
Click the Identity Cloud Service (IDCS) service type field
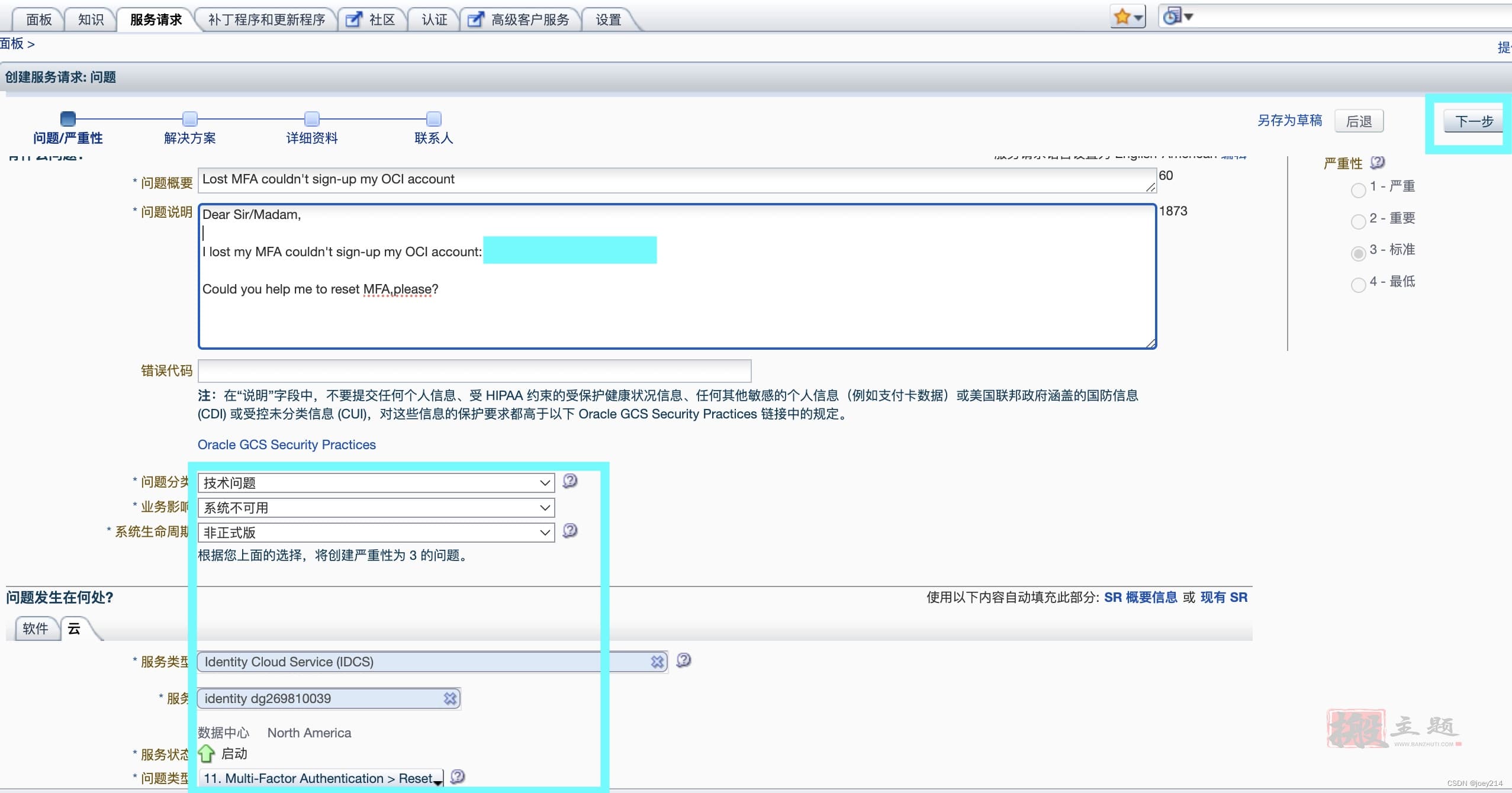(x=432, y=662)
